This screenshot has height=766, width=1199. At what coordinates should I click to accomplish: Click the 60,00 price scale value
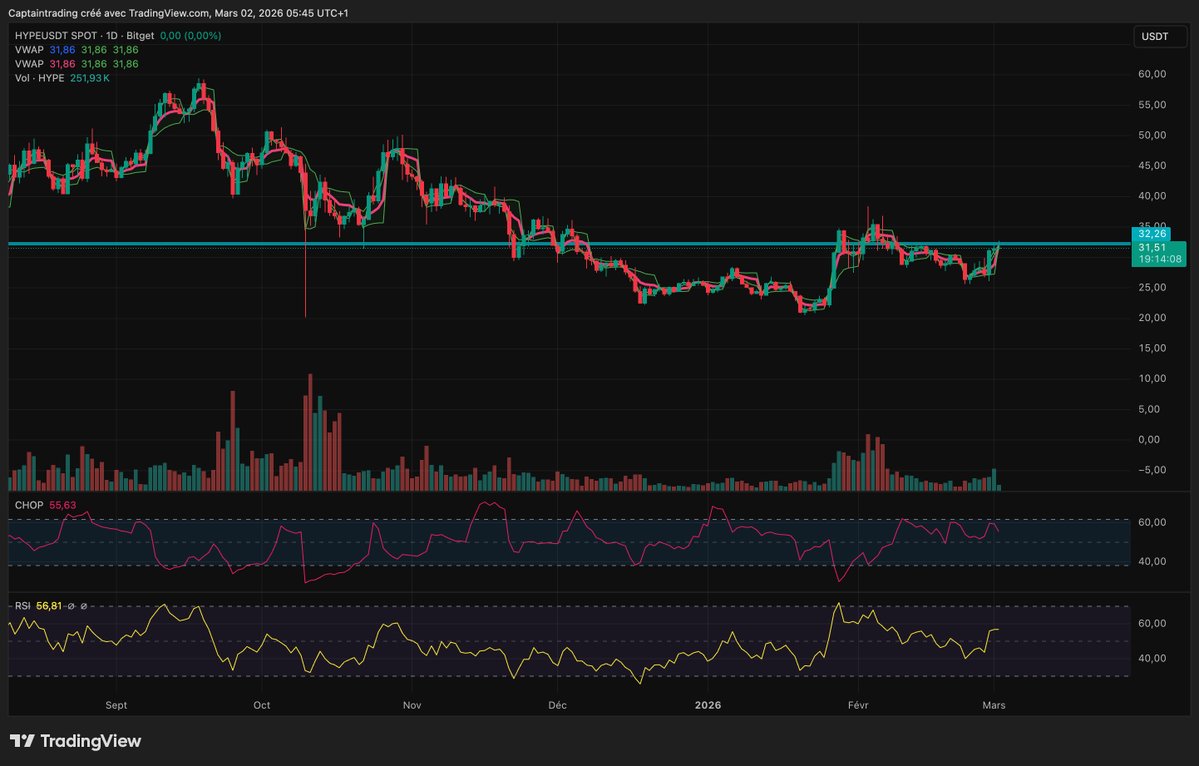click(x=1151, y=73)
